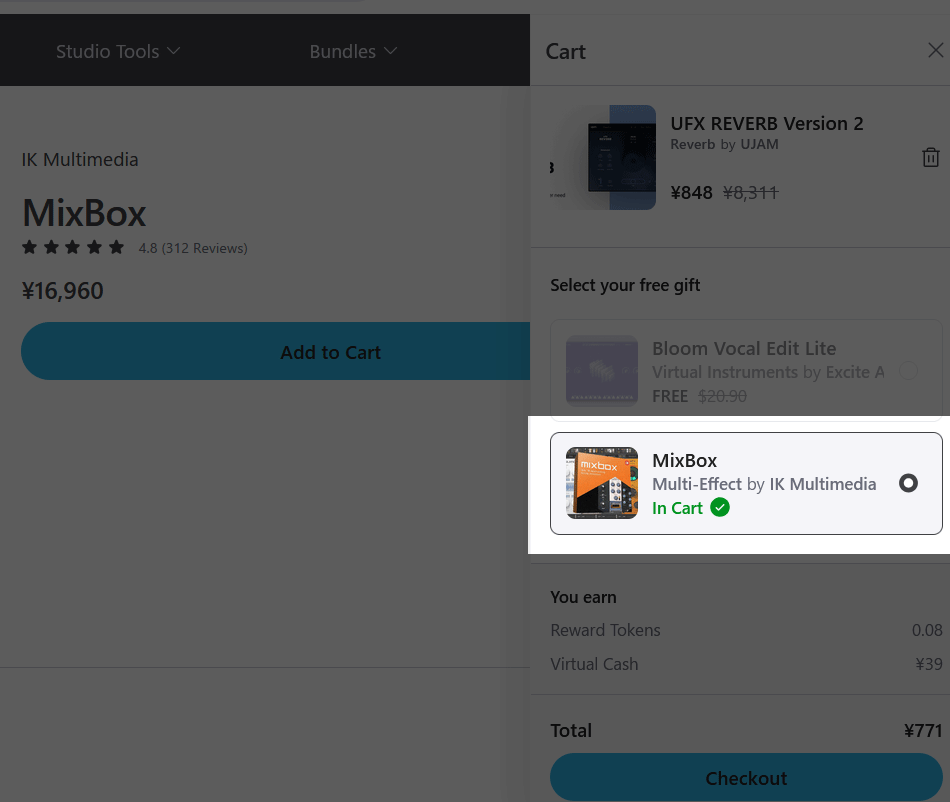The height and width of the screenshot is (802, 950).
Task: Select Bloom Vocal Edit Lite radio button
Action: point(908,371)
